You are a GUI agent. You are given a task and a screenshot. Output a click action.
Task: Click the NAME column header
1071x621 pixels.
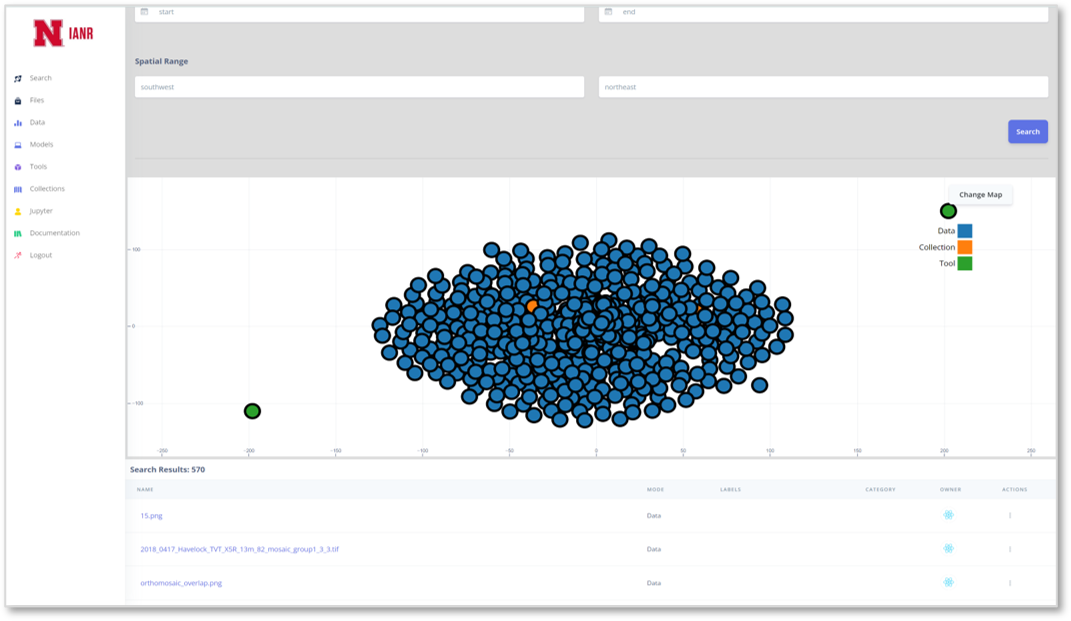pos(145,490)
